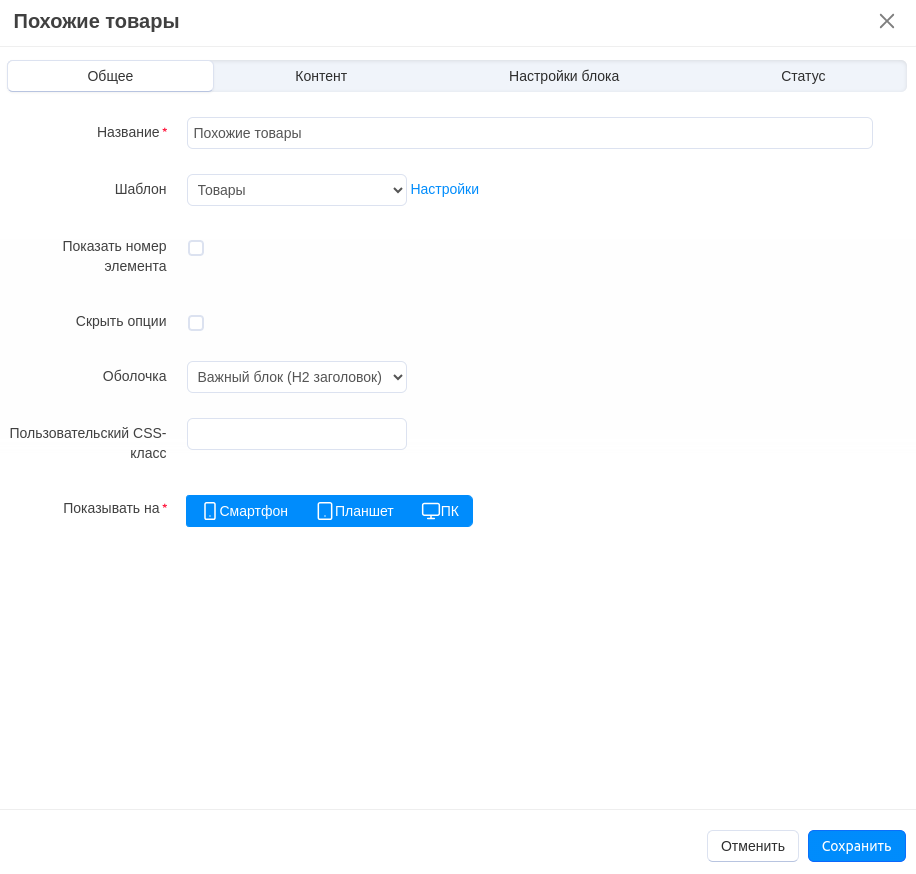The image size is (916, 874).
Task: Enable the Показать номер элемента checkbox
Action: coord(196,248)
